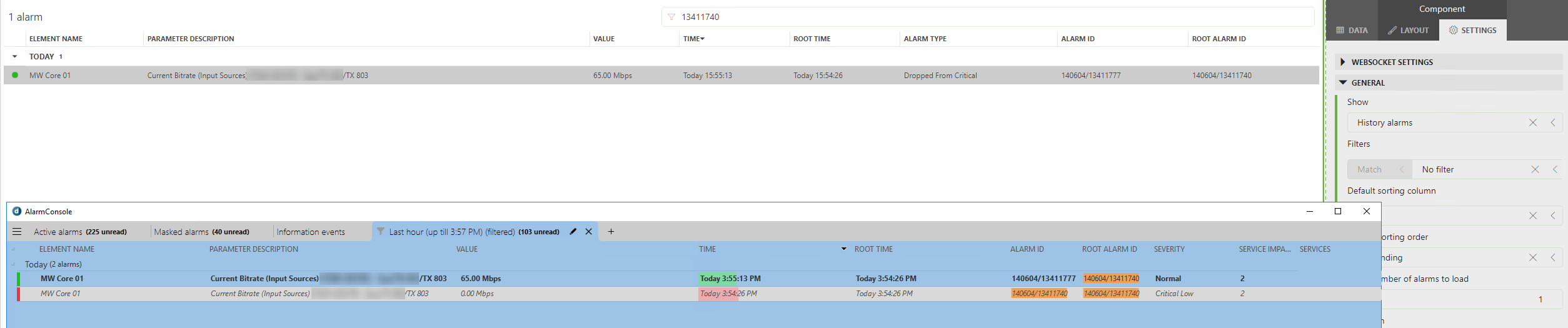
Task: Open the default sorting column dropdown arrow
Action: tap(1553, 216)
